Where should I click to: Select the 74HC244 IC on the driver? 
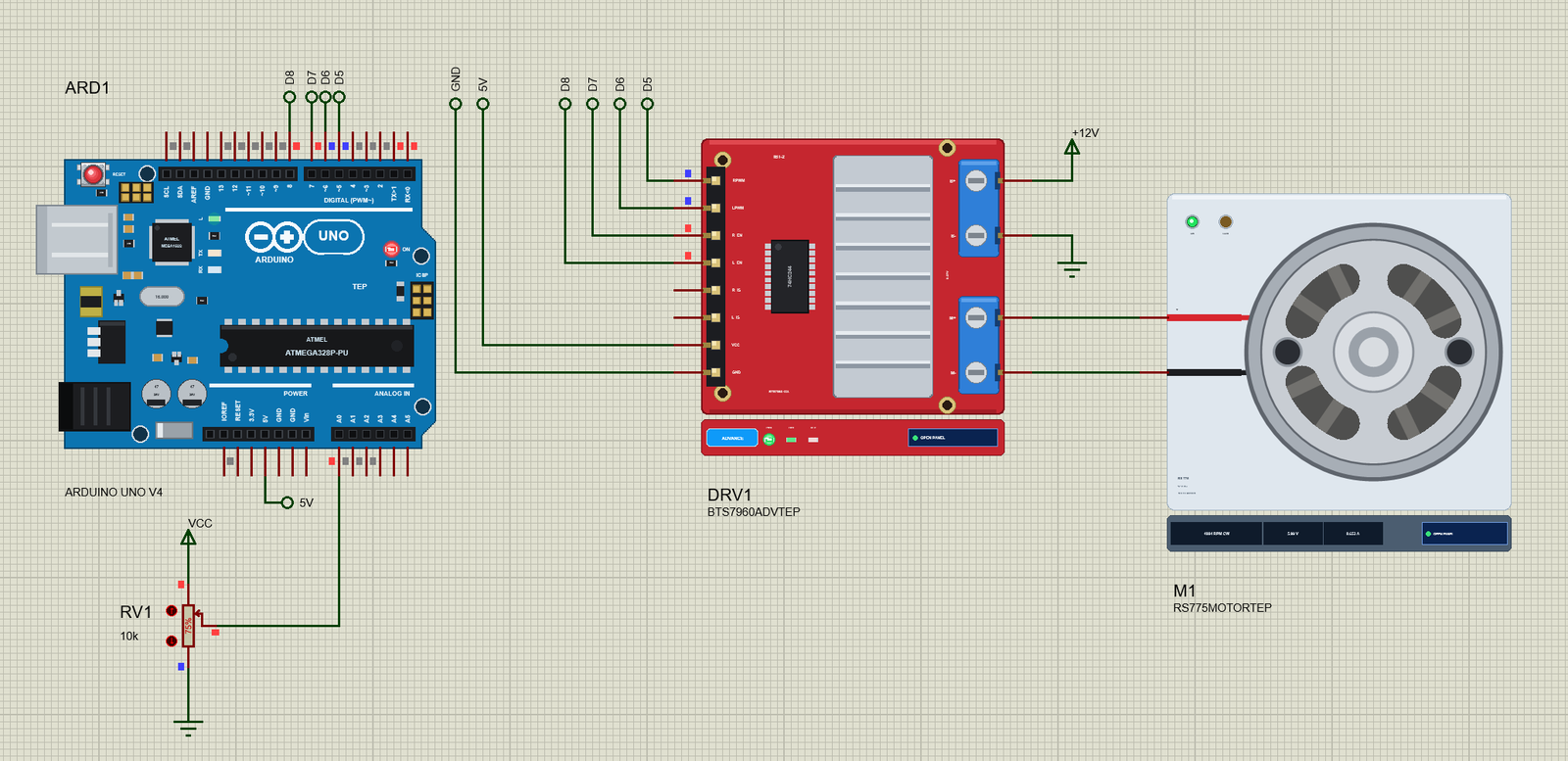791,276
